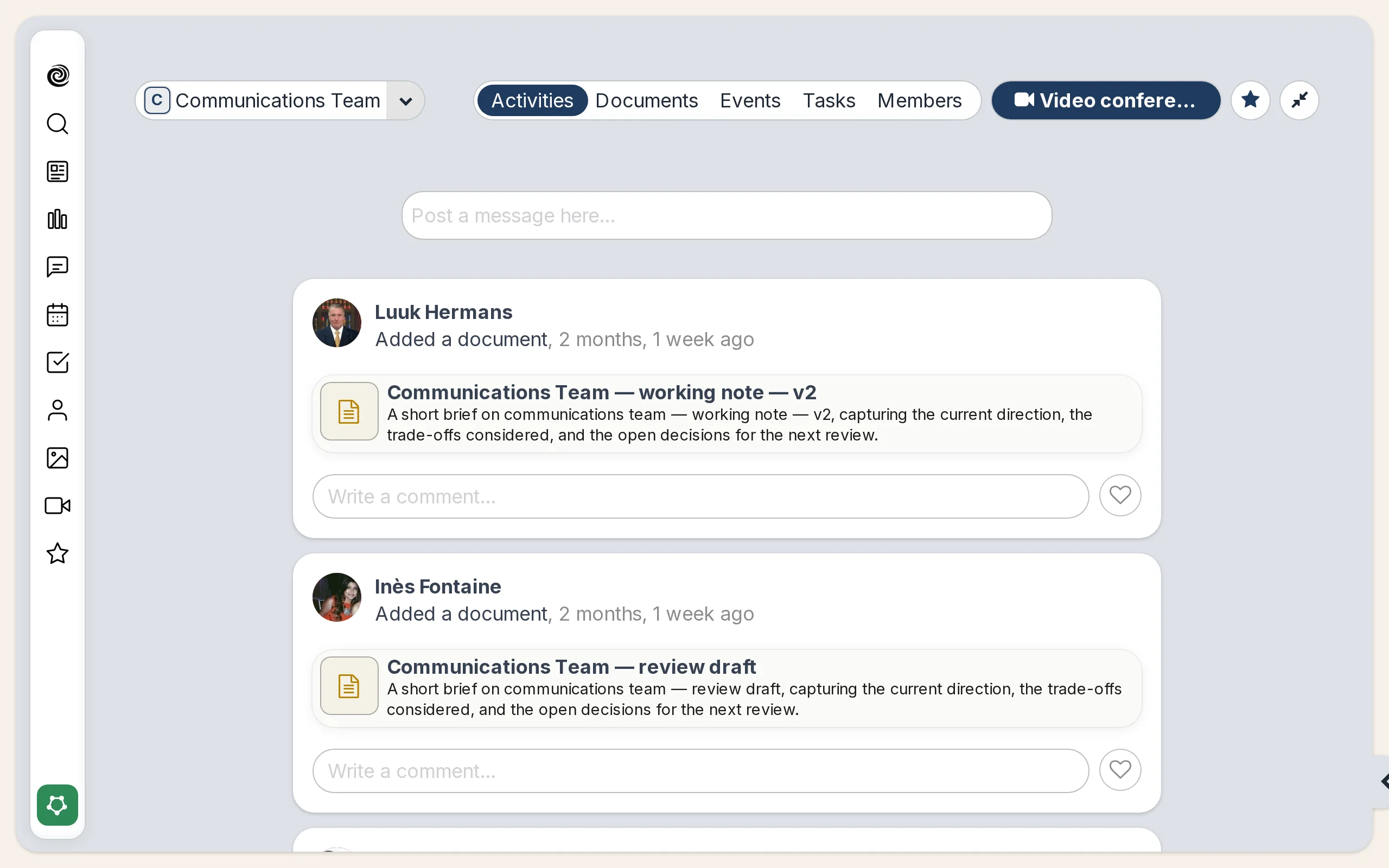Open the review draft document title
Screen dimensions: 1389x868
click(572, 667)
